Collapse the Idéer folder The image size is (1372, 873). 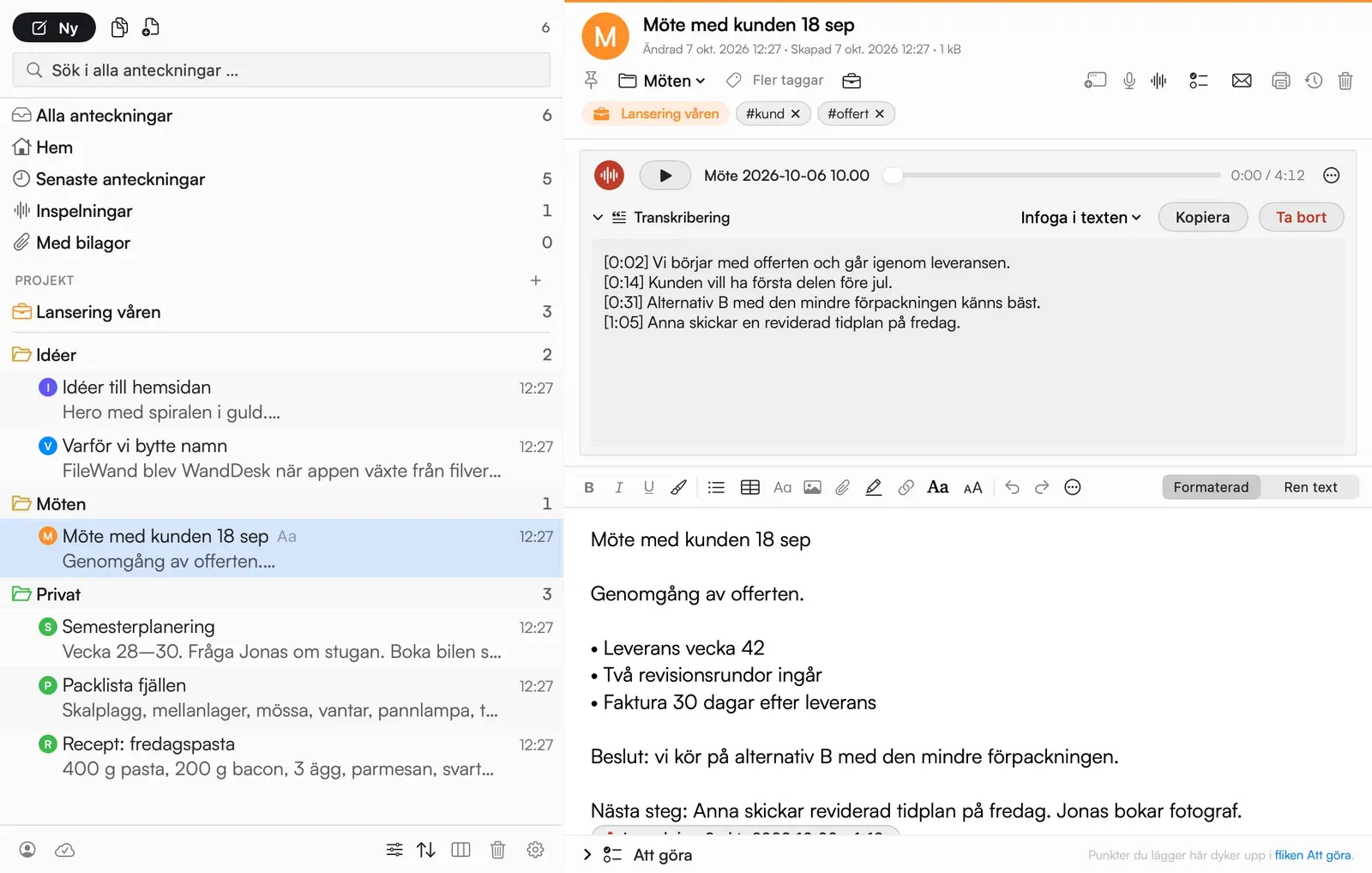21,355
